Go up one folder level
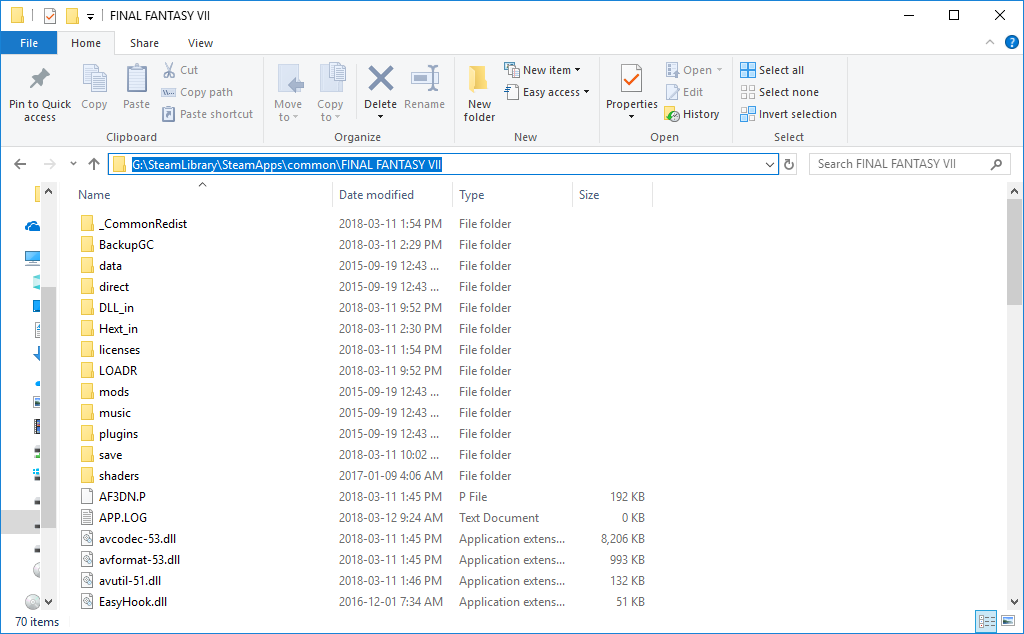 tap(94, 164)
